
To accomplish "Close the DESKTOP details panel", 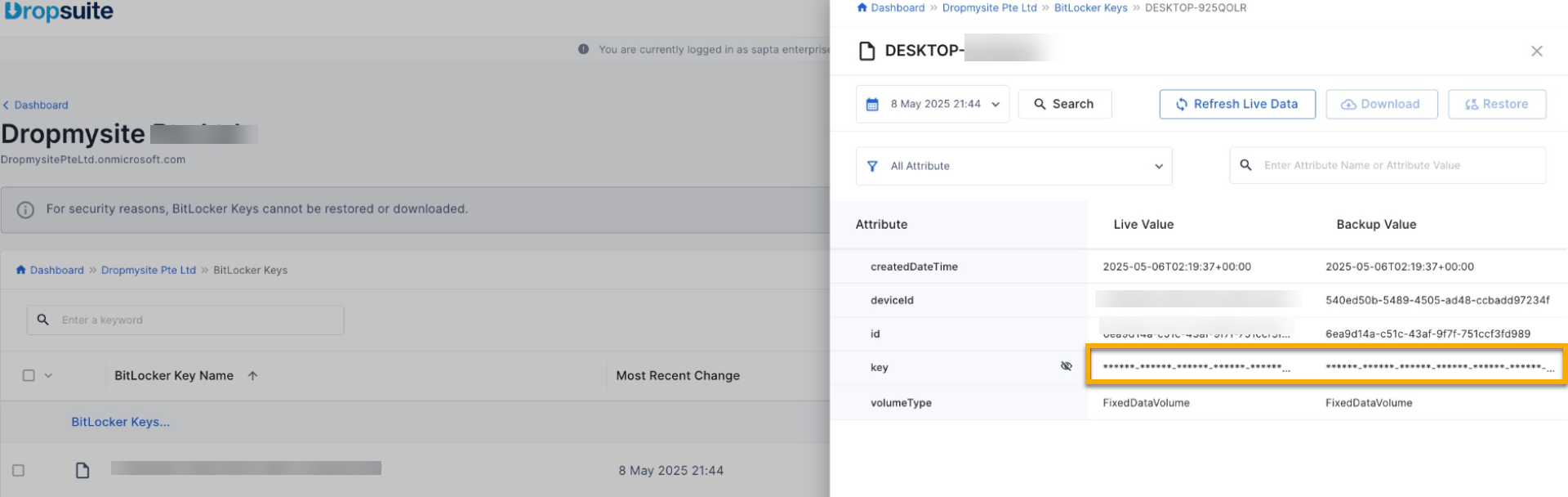I will (1536, 51).
